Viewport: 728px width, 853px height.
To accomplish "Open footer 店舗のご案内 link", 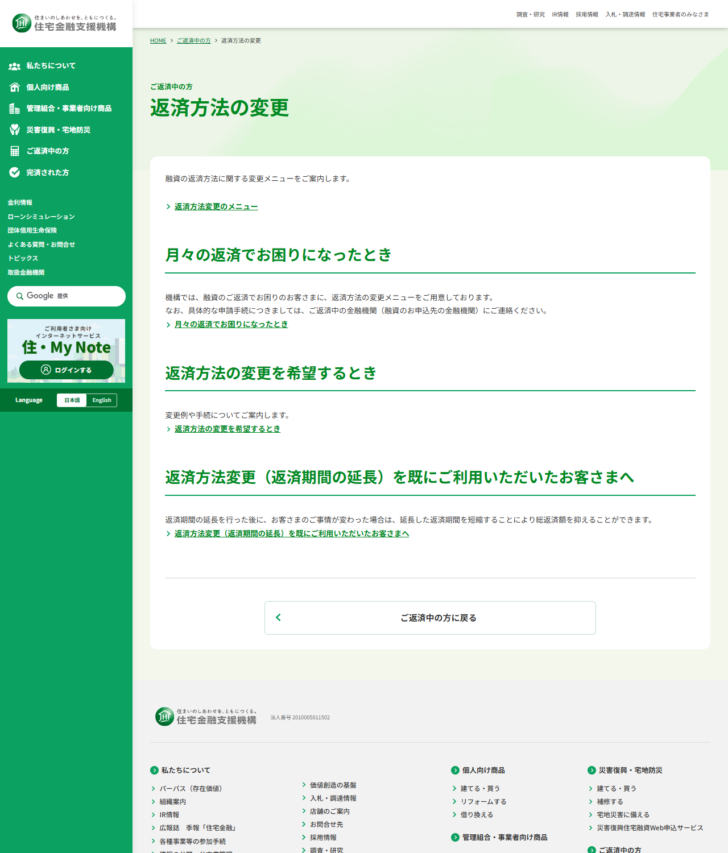I will pos(330,811).
